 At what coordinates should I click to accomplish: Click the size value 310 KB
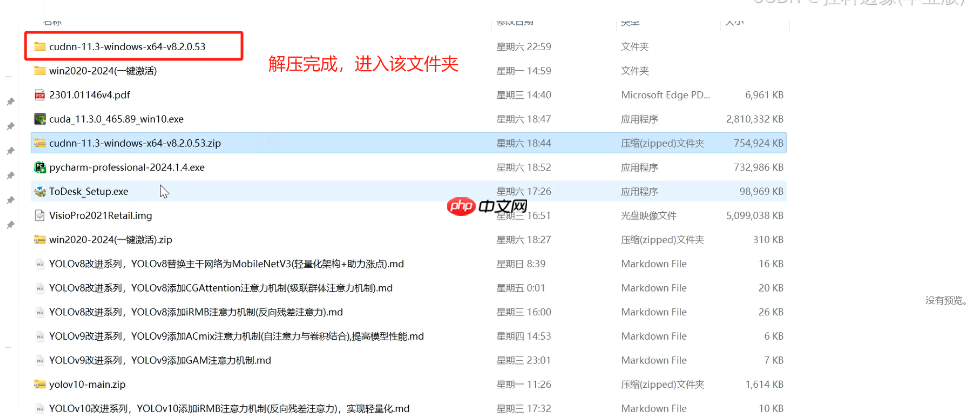770,240
